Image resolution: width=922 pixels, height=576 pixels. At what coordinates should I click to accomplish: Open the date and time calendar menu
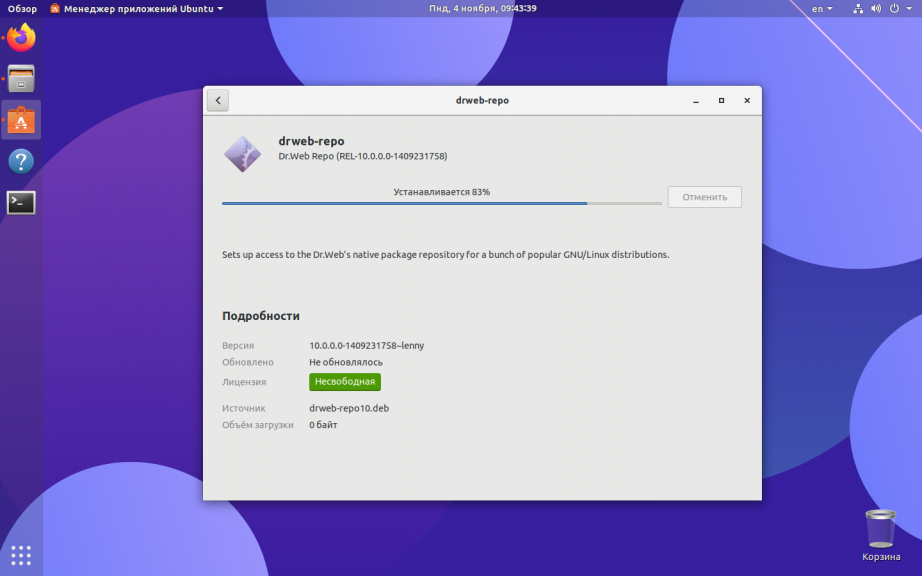point(483,8)
